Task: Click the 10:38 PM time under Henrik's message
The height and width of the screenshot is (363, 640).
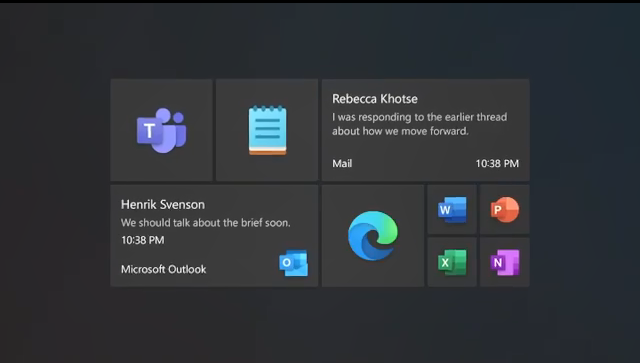Action: [142, 240]
